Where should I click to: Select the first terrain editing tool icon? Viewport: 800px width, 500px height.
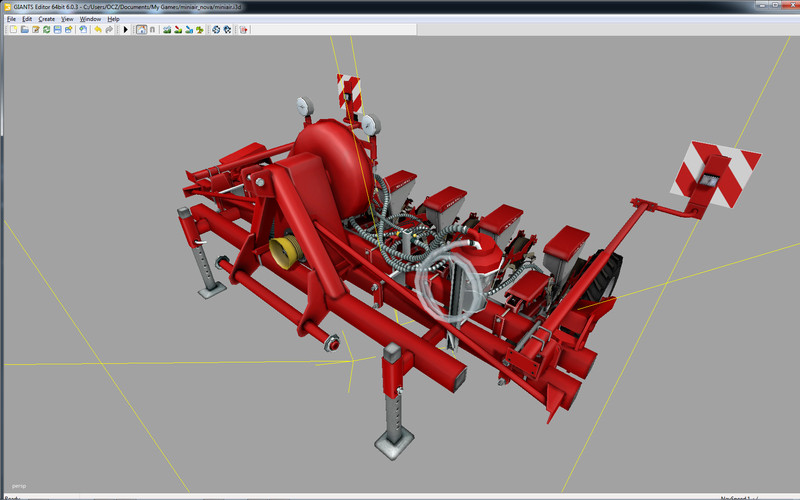(167, 30)
